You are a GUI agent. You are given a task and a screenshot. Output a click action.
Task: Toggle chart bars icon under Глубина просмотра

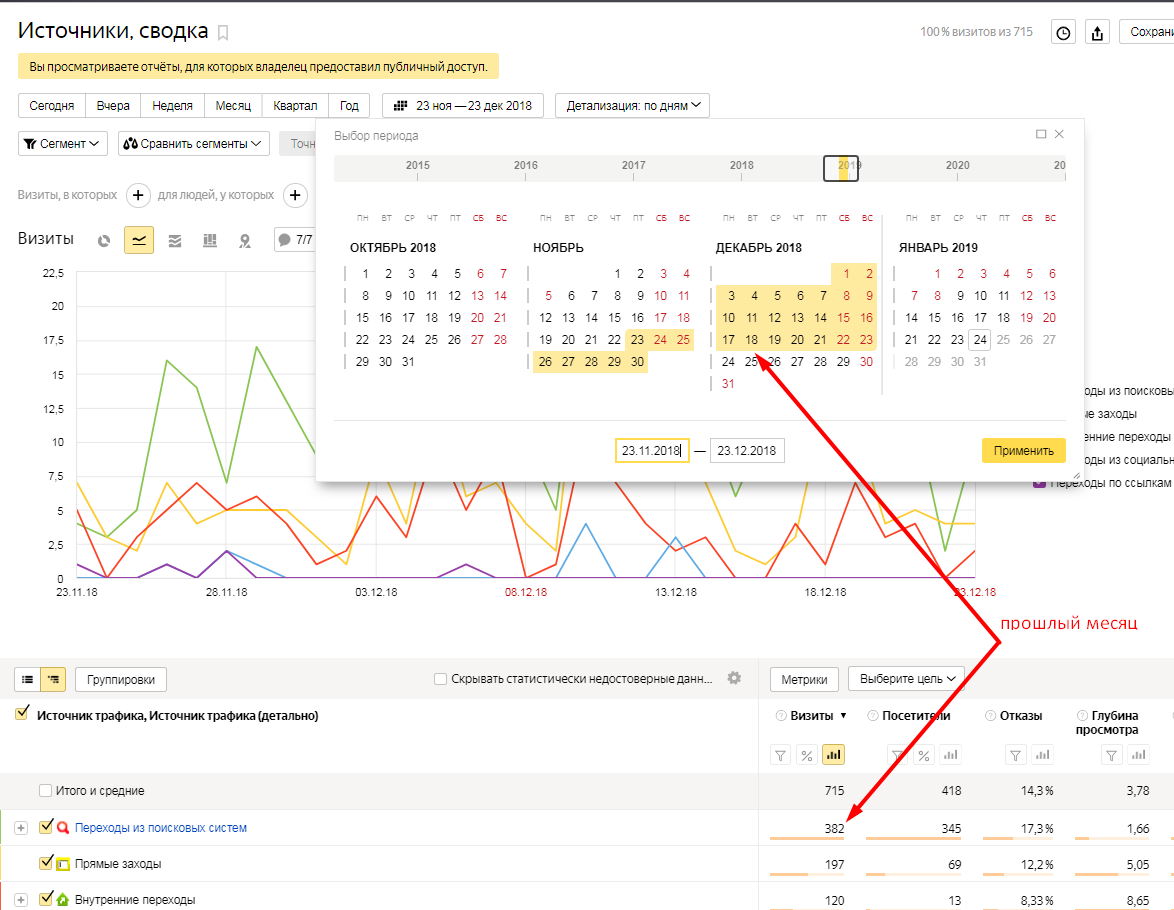coord(1139,755)
